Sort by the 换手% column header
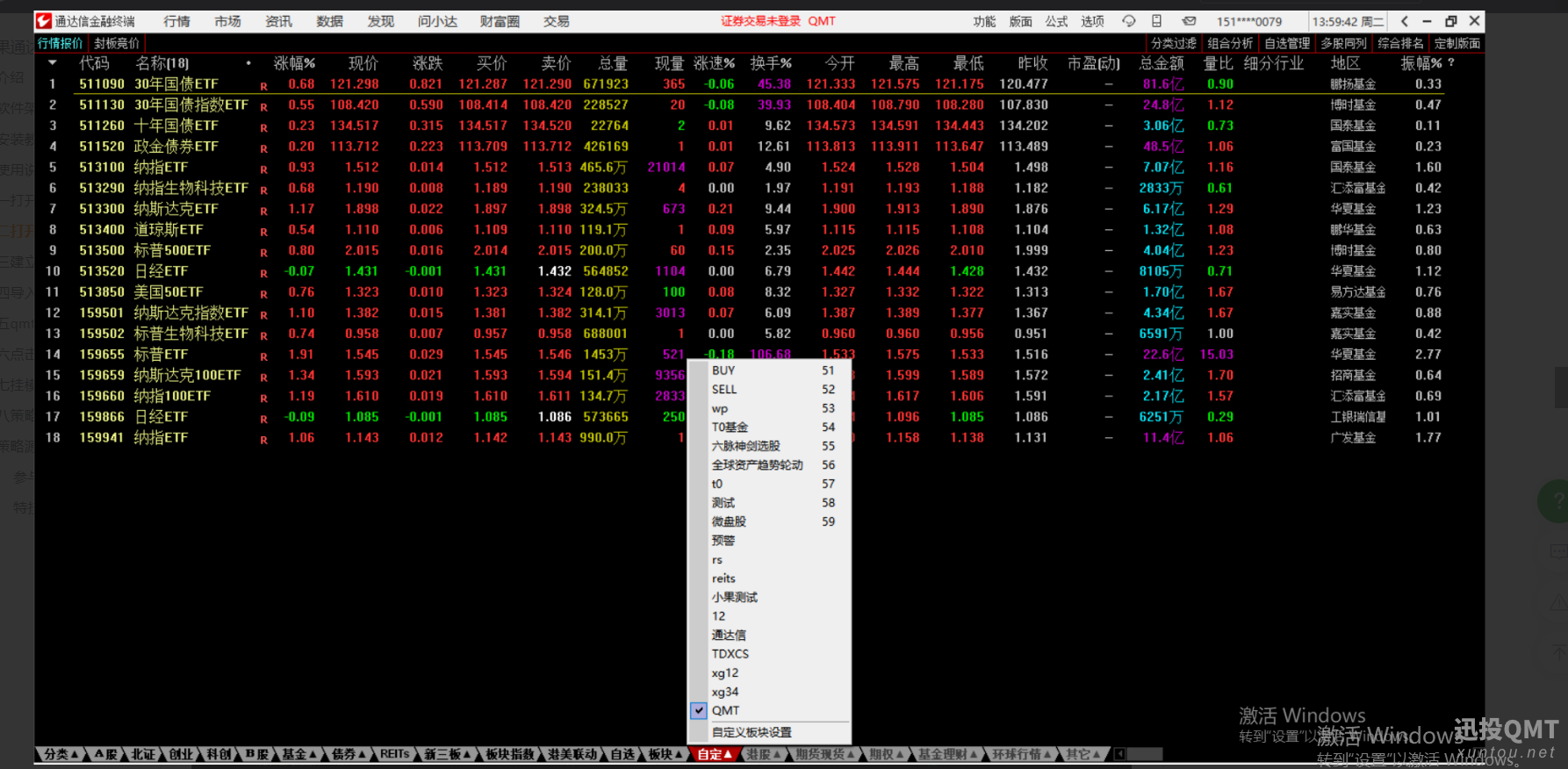The height and width of the screenshot is (769, 1568). tap(771, 63)
